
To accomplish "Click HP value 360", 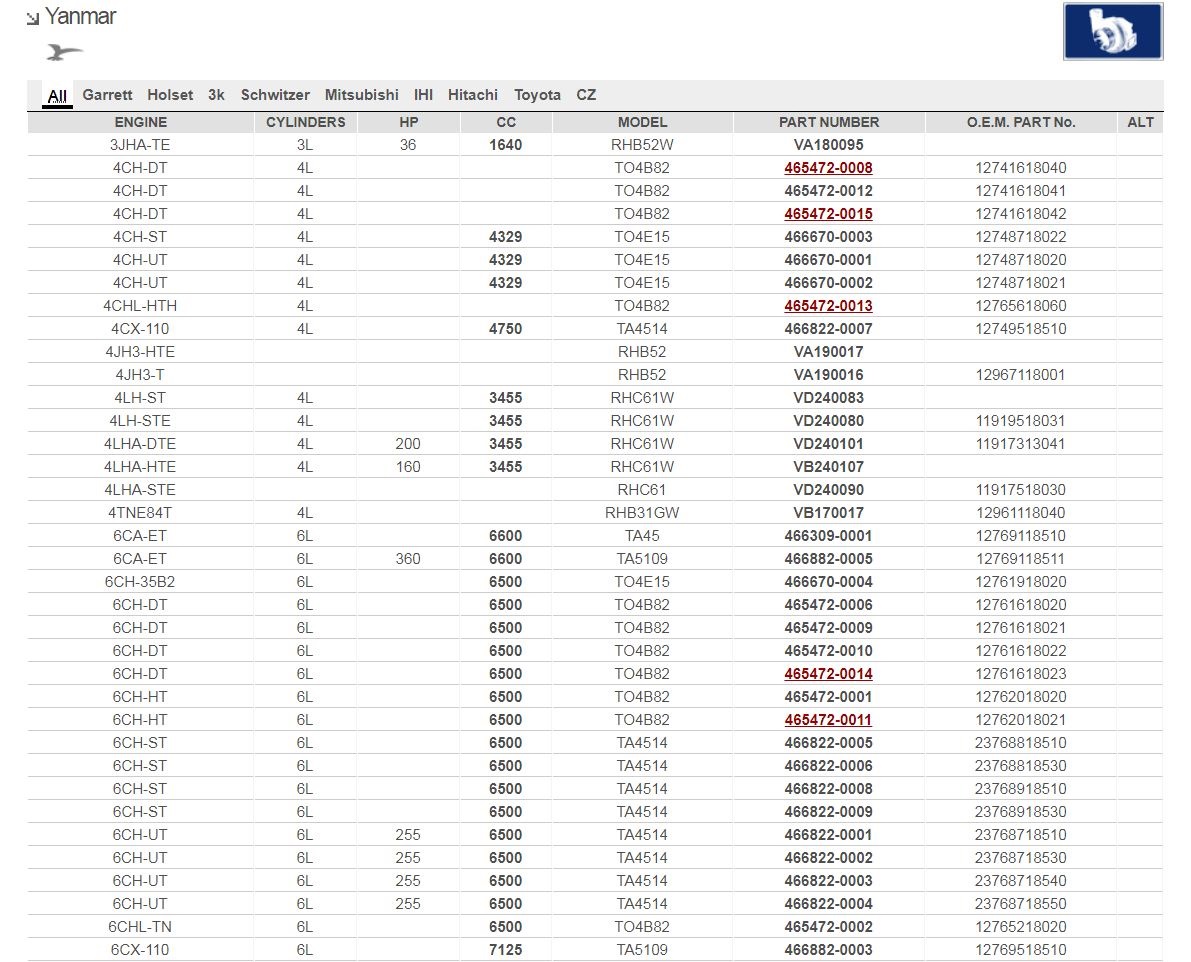I will click(408, 559).
